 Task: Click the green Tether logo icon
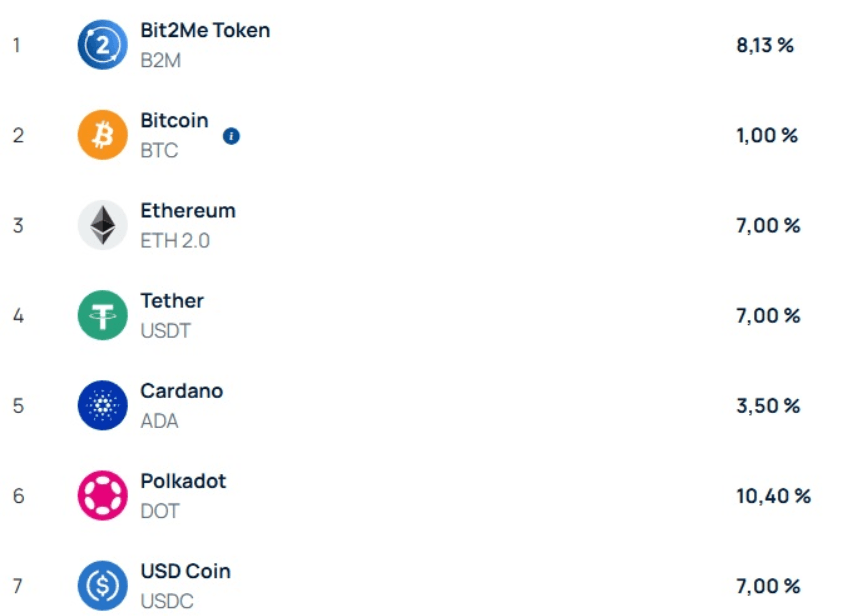[102, 315]
